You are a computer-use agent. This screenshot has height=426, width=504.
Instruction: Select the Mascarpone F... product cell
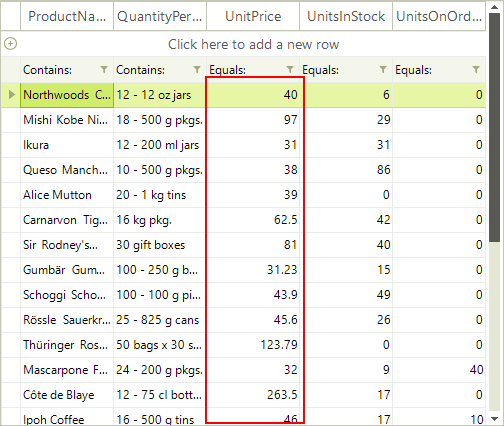[67, 370]
